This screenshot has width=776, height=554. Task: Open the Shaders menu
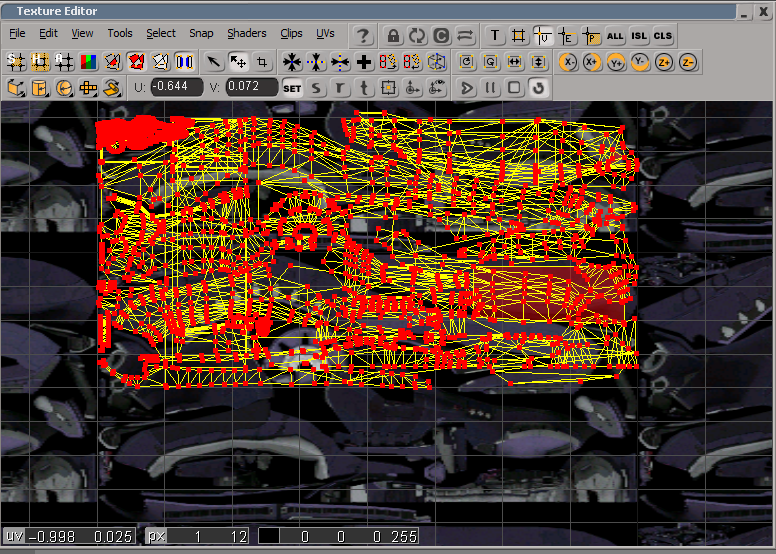coord(246,33)
